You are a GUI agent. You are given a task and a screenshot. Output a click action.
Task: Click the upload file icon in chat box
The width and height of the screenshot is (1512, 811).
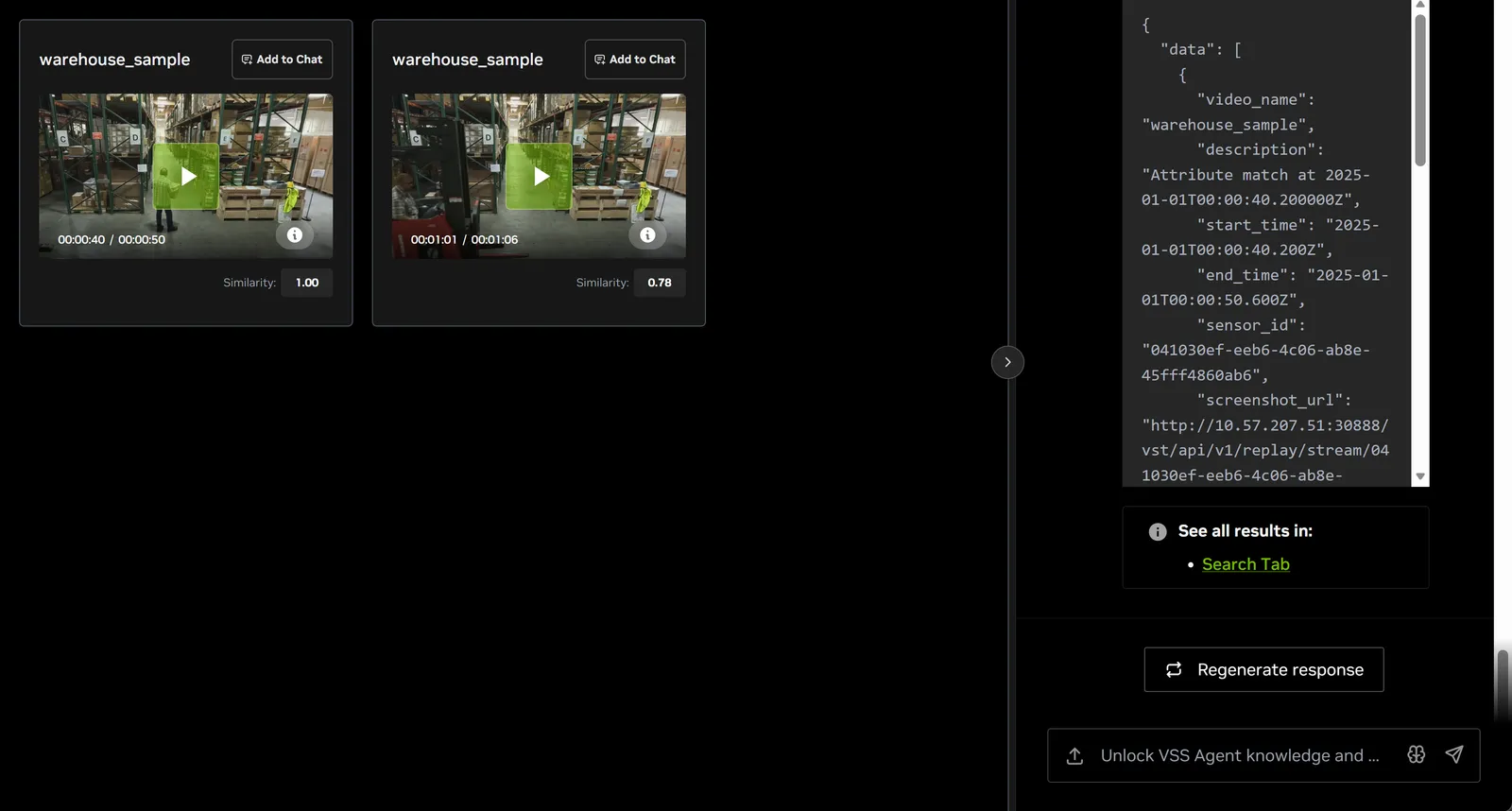pyautogui.click(x=1074, y=756)
